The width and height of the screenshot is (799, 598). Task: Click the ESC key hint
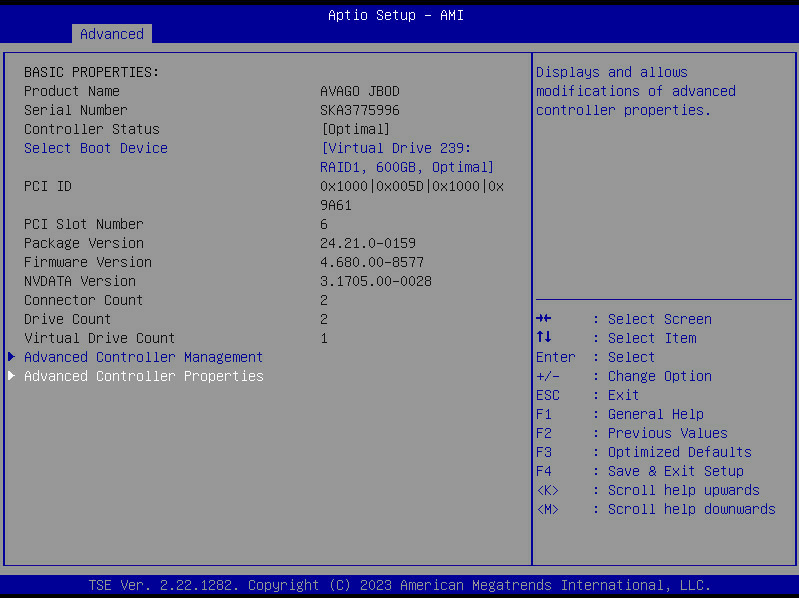pos(548,395)
